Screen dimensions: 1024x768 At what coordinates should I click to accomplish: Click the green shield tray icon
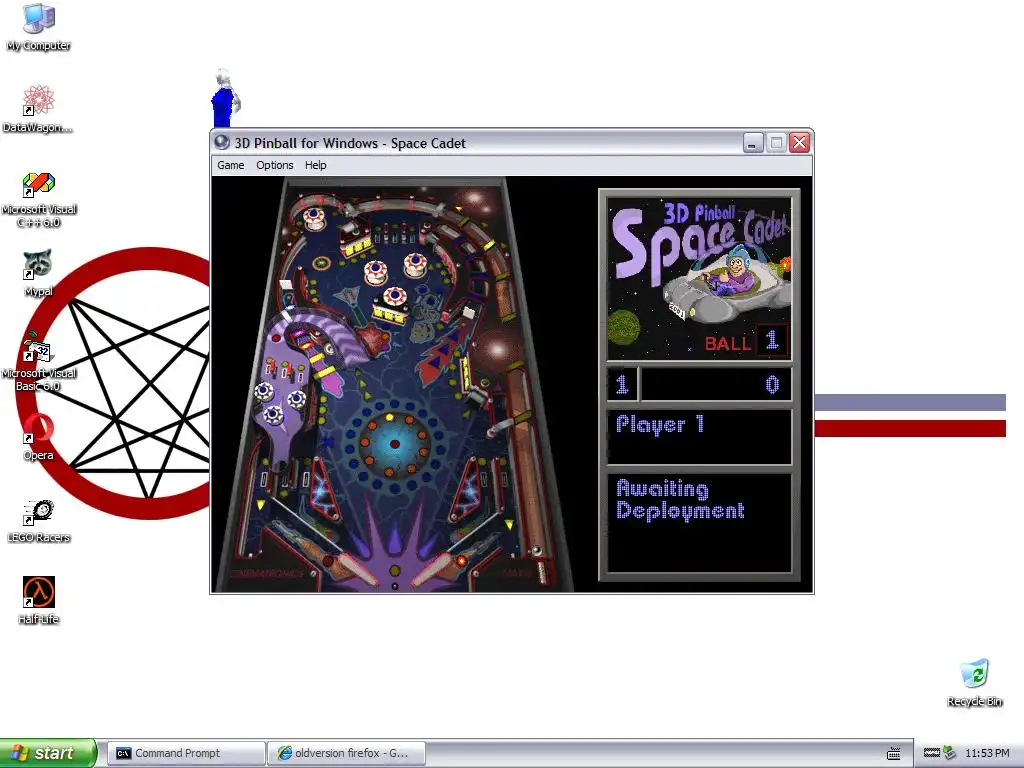tap(950, 753)
